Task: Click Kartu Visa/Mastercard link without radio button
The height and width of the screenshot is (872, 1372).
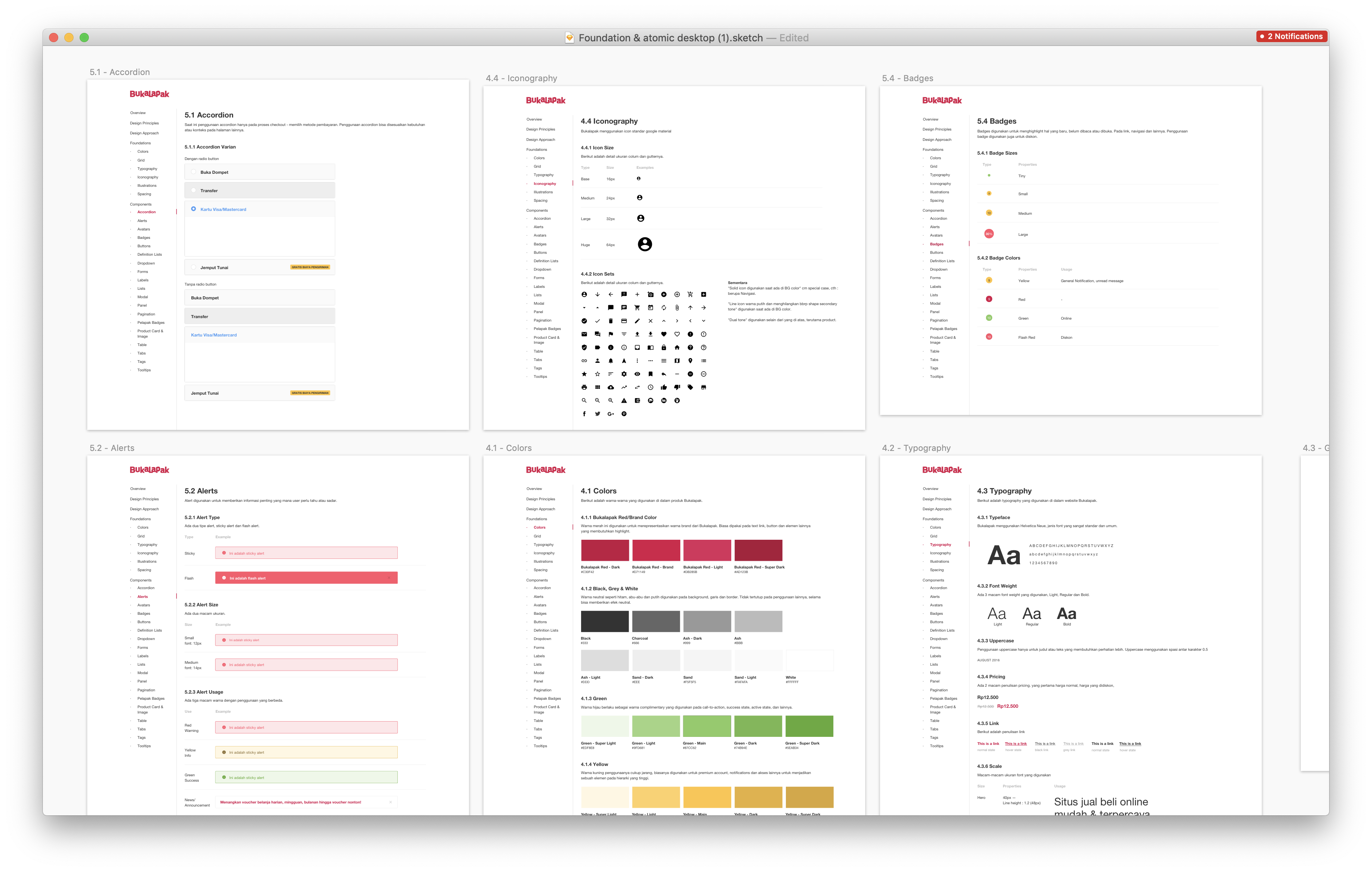Action: click(x=214, y=335)
